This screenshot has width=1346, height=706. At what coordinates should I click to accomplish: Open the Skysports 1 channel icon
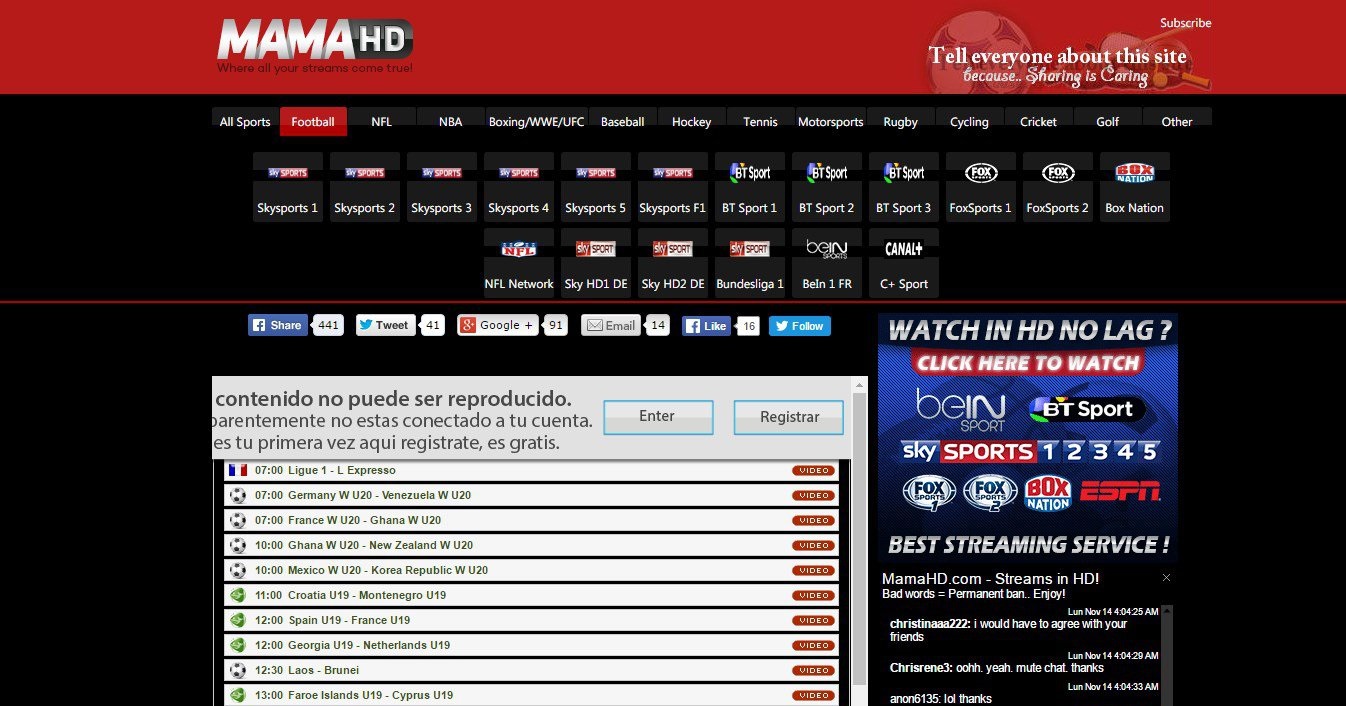pyautogui.click(x=287, y=187)
